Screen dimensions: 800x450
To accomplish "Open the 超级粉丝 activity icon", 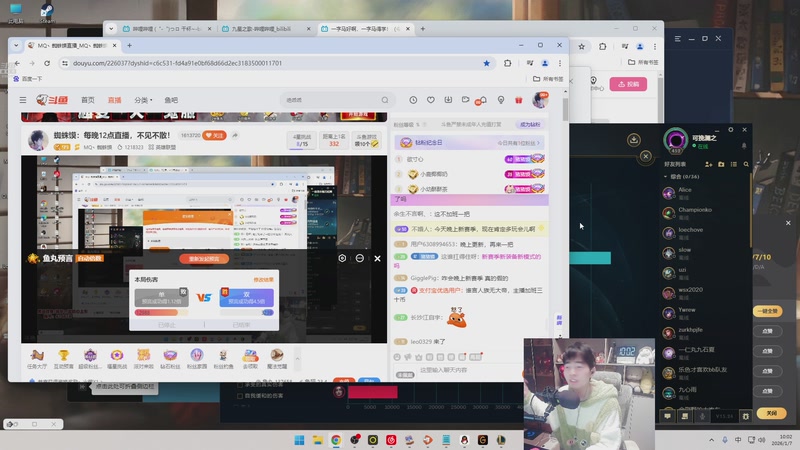I will click(90, 359).
